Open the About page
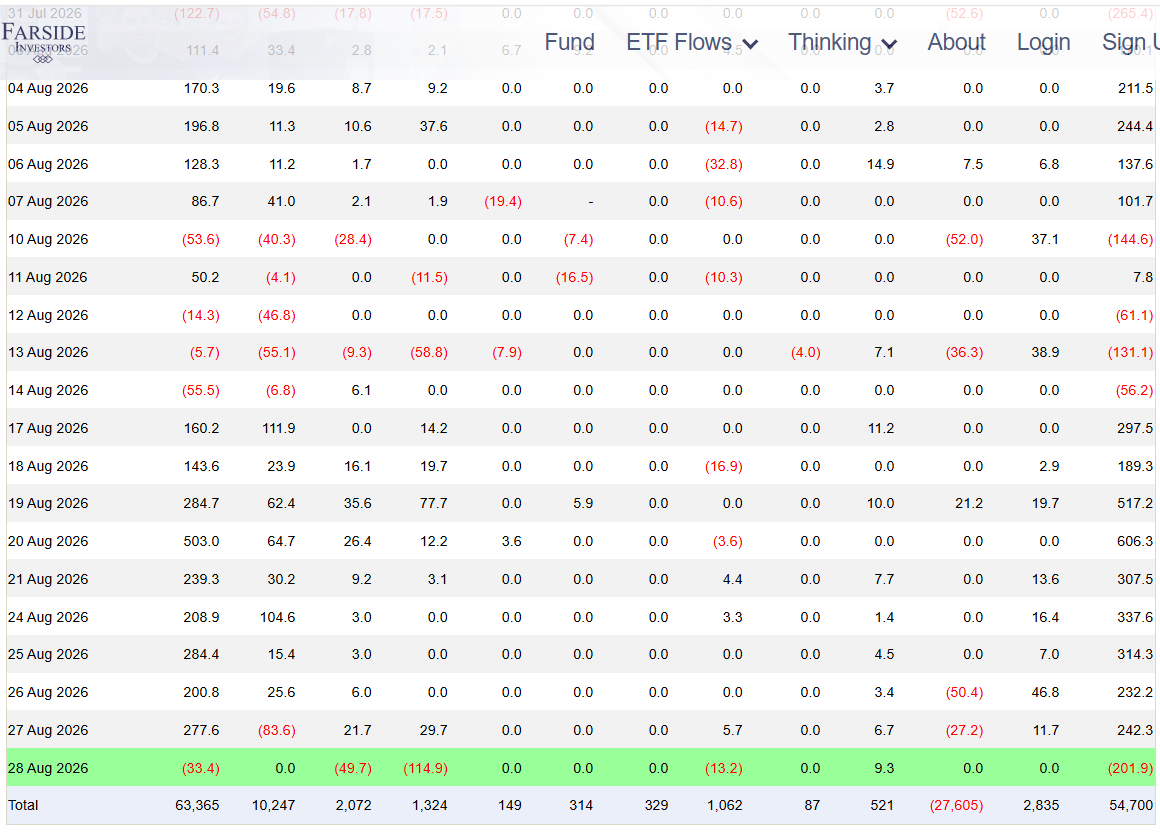This screenshot has height=836, width=1160. 956,42
